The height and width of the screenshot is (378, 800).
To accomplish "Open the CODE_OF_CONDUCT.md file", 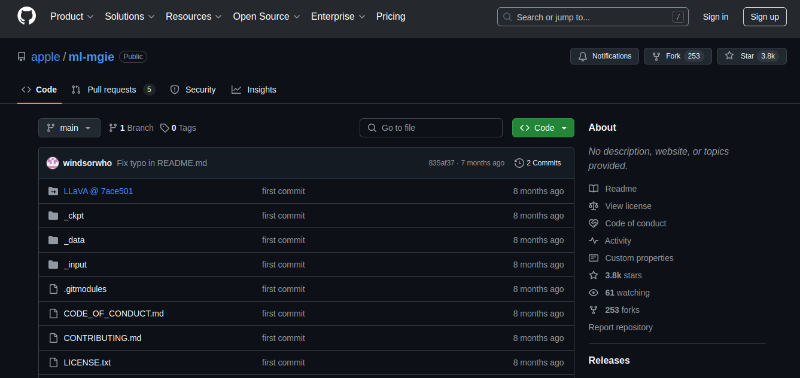I will (114, 314).
